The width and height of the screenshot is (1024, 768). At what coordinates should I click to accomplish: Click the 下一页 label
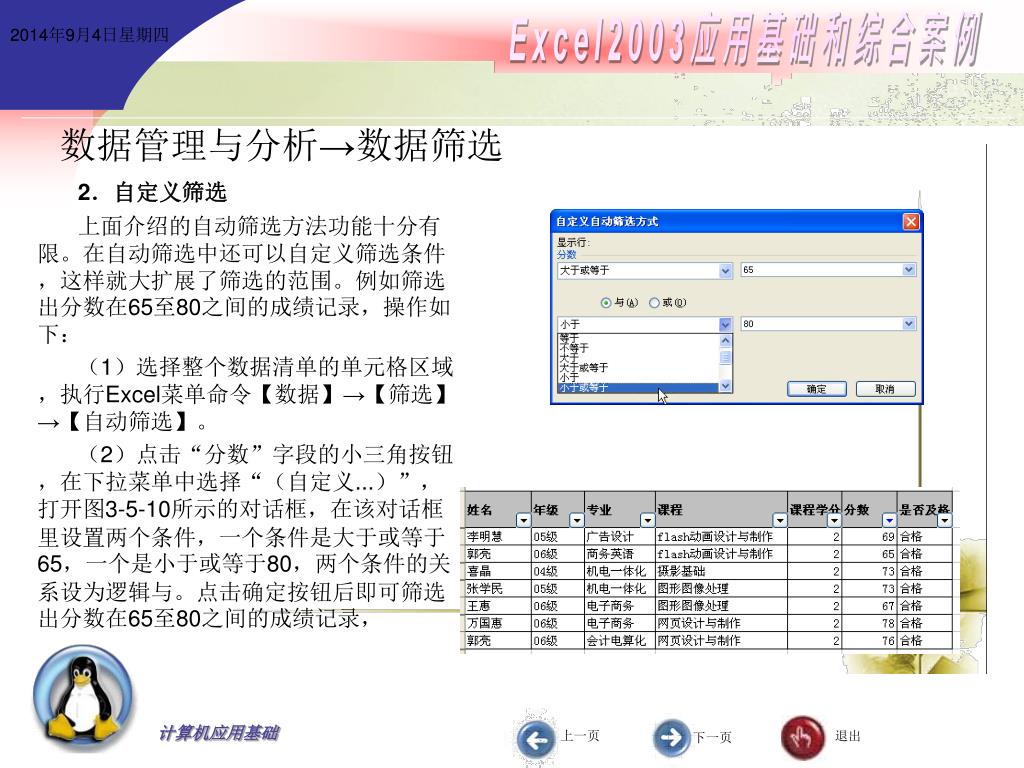(x=712, y=738)
